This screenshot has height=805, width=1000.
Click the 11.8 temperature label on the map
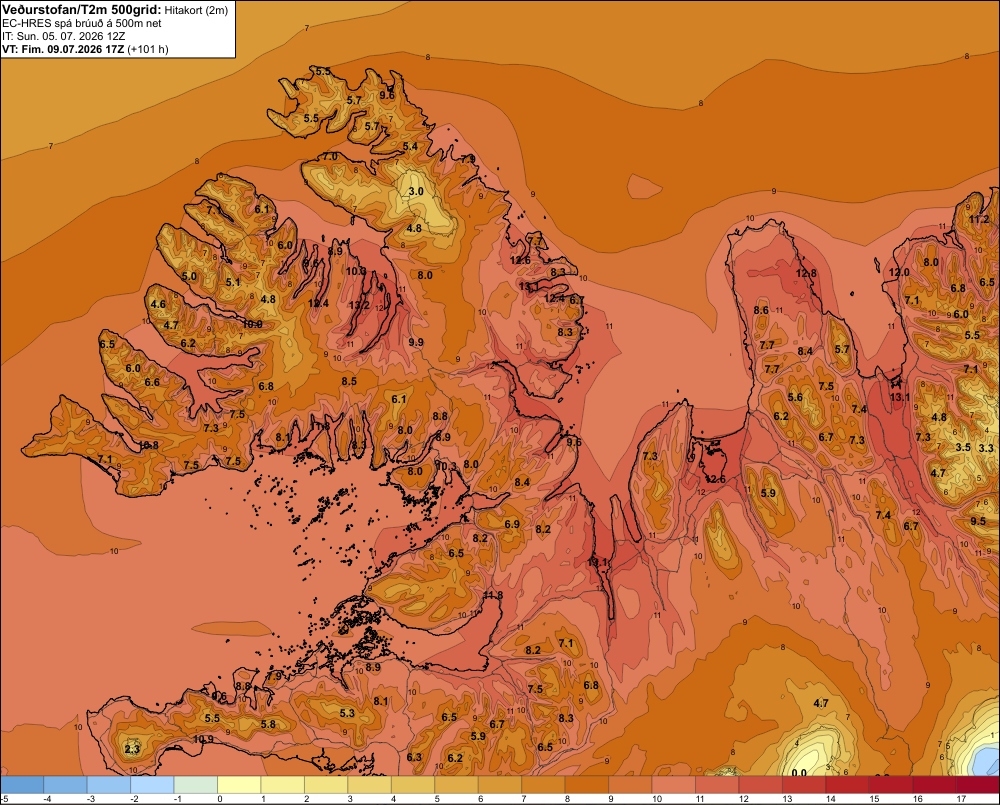tap(492, 595)
